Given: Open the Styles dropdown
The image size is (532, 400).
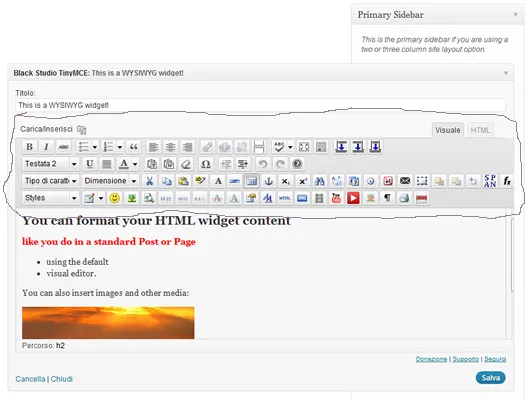Looking at the screenshot, I should coord(51,198).
